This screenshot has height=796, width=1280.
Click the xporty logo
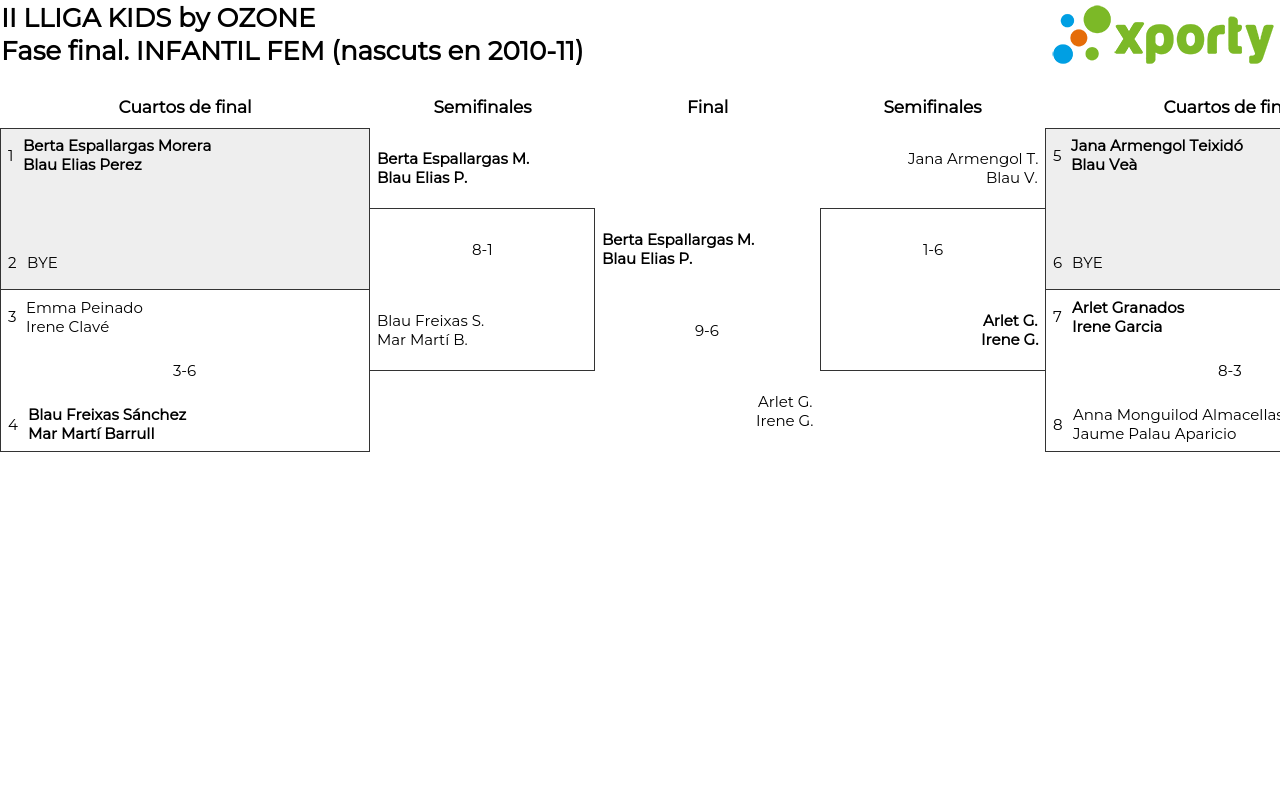pos(1162,36)
